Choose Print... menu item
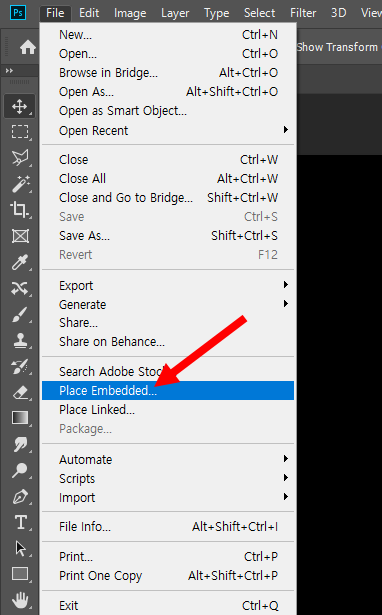The image size is (382, 615). pyautogui.click(x=168, y=557)
